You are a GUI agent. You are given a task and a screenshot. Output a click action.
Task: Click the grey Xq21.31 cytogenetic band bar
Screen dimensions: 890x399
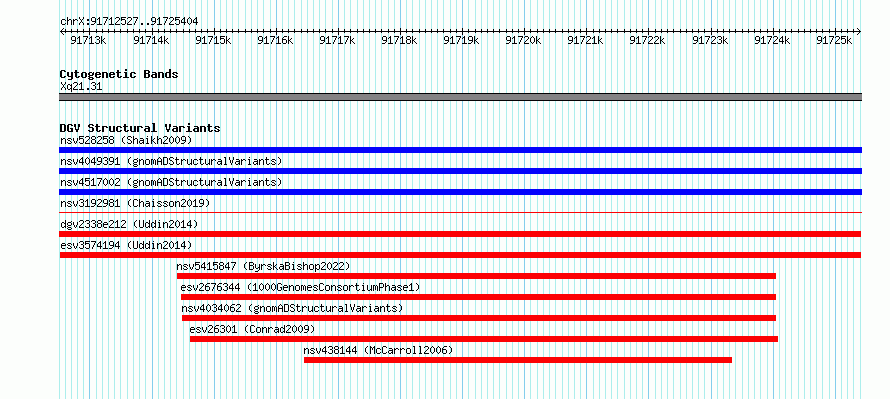(460, 97)
